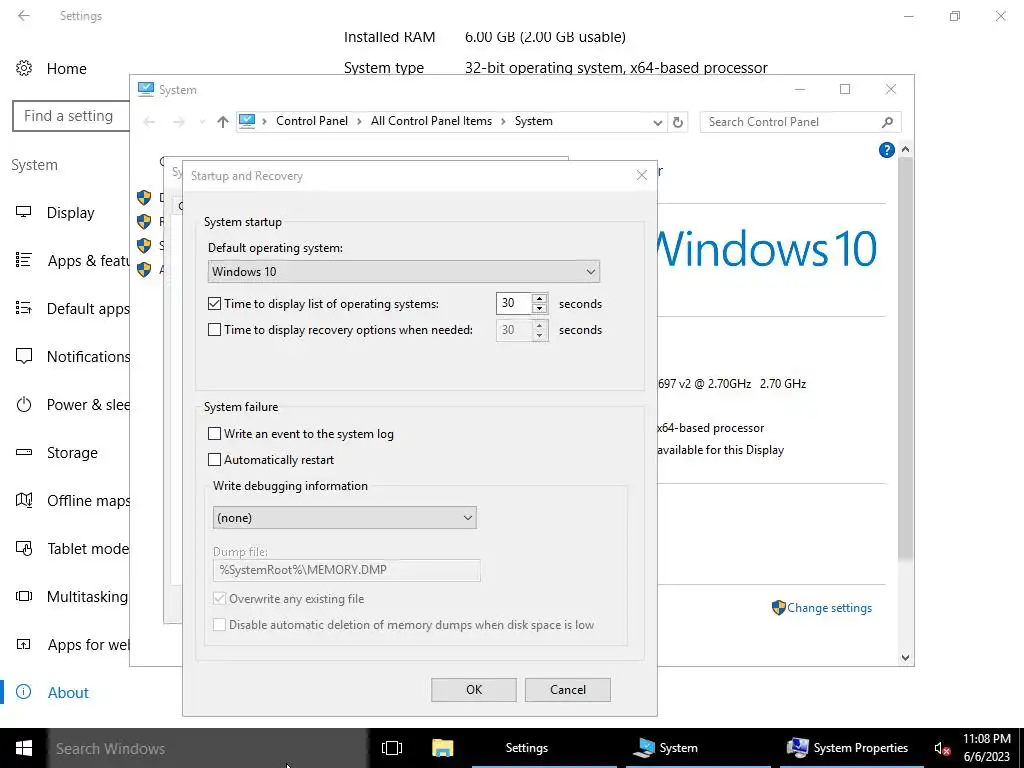
Task: Close the Startup and Recovery dialog
Action: tap(642, 175)
